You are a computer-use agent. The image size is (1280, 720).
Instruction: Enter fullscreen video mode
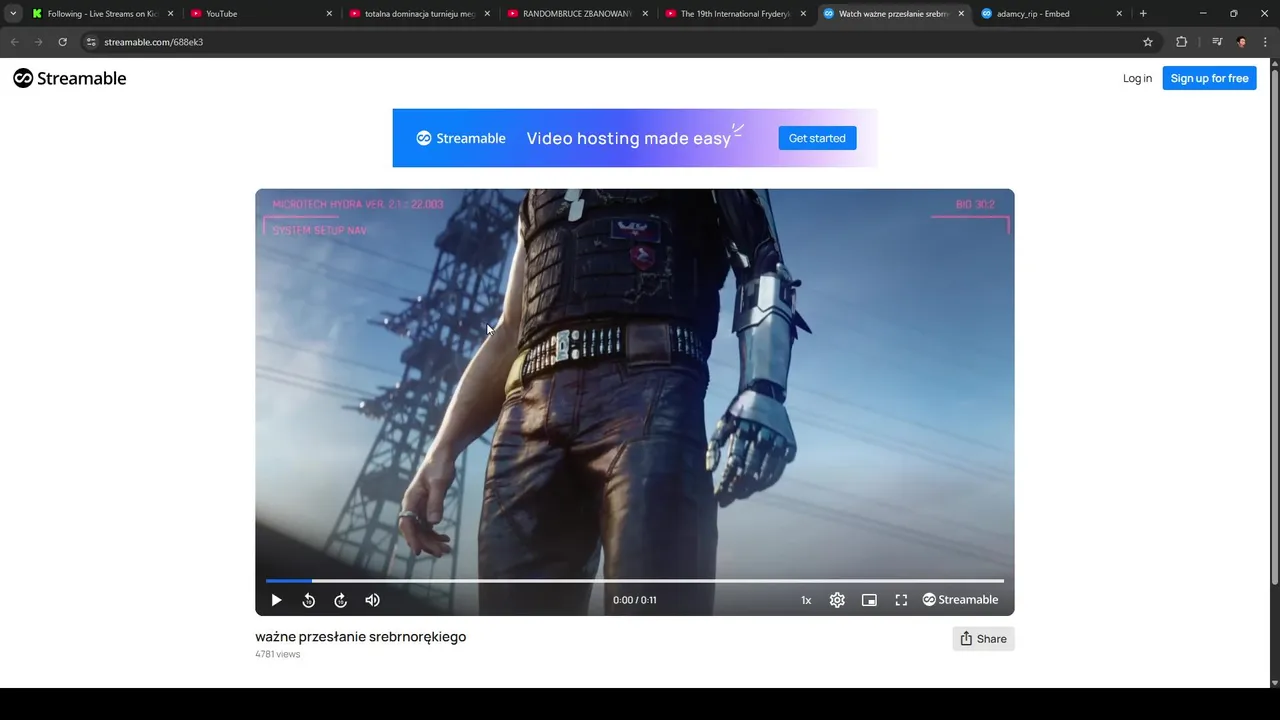901,600
